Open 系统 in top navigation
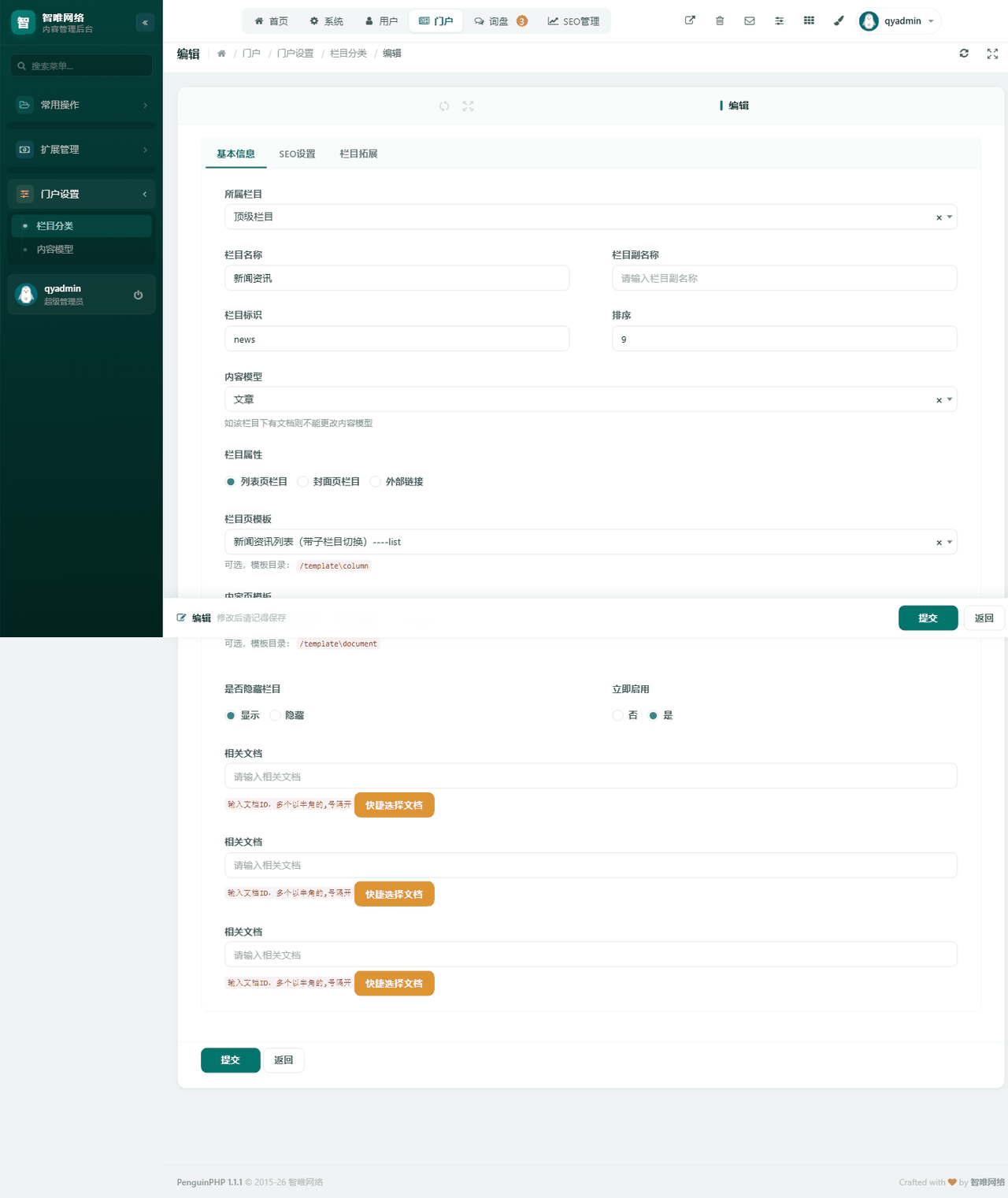Screen dimensions: 1008x1198 coord(326,21)
